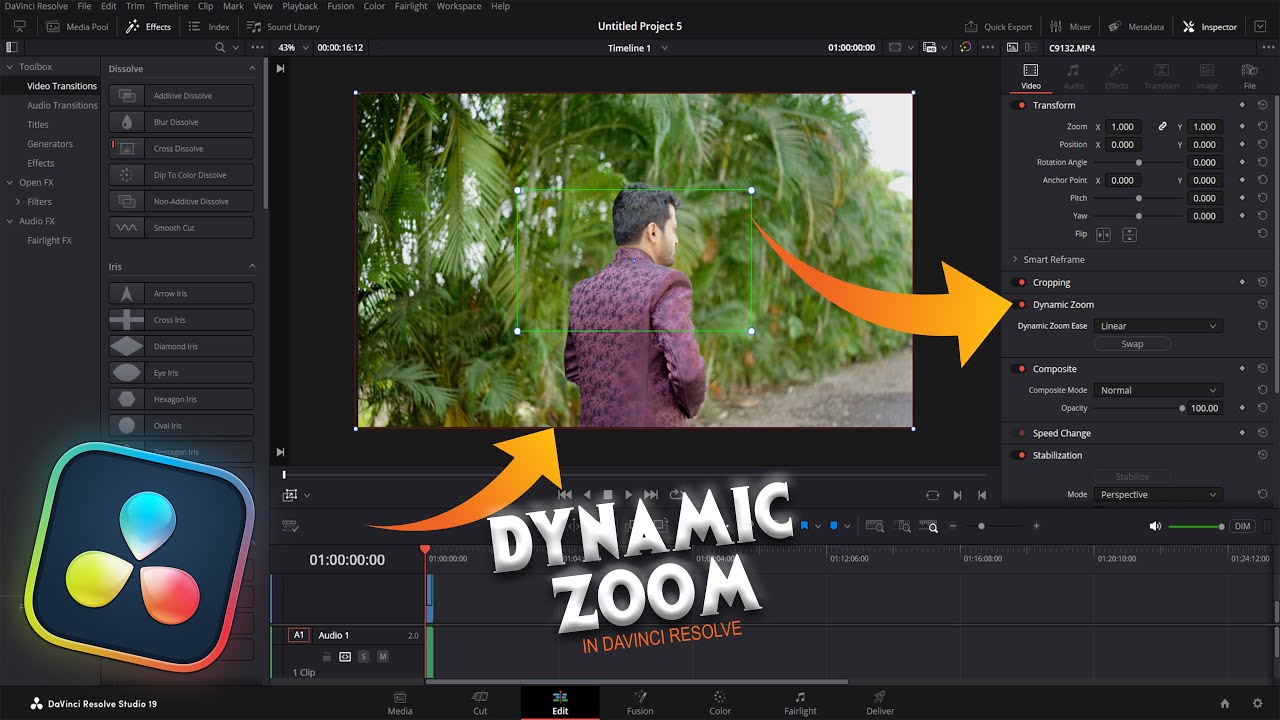Open the Dynamic Zoom Ease dropdown

[1158, 326]
